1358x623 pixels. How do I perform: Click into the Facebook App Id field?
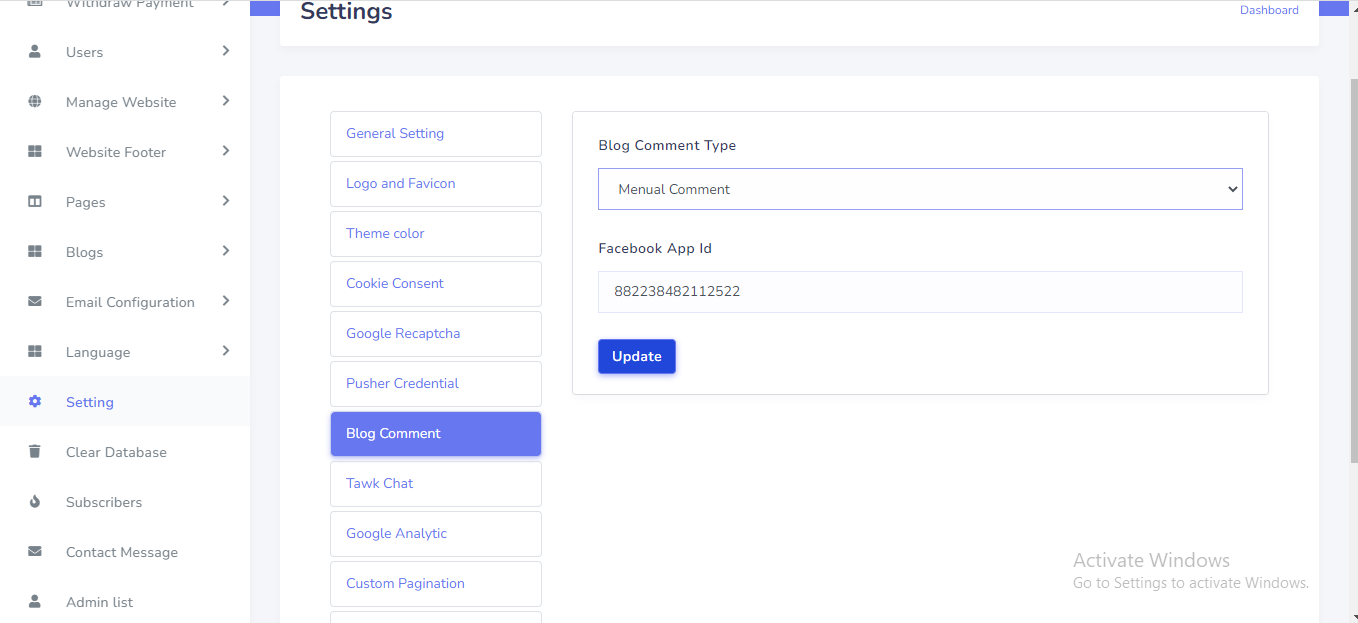(x=919, y=292)
